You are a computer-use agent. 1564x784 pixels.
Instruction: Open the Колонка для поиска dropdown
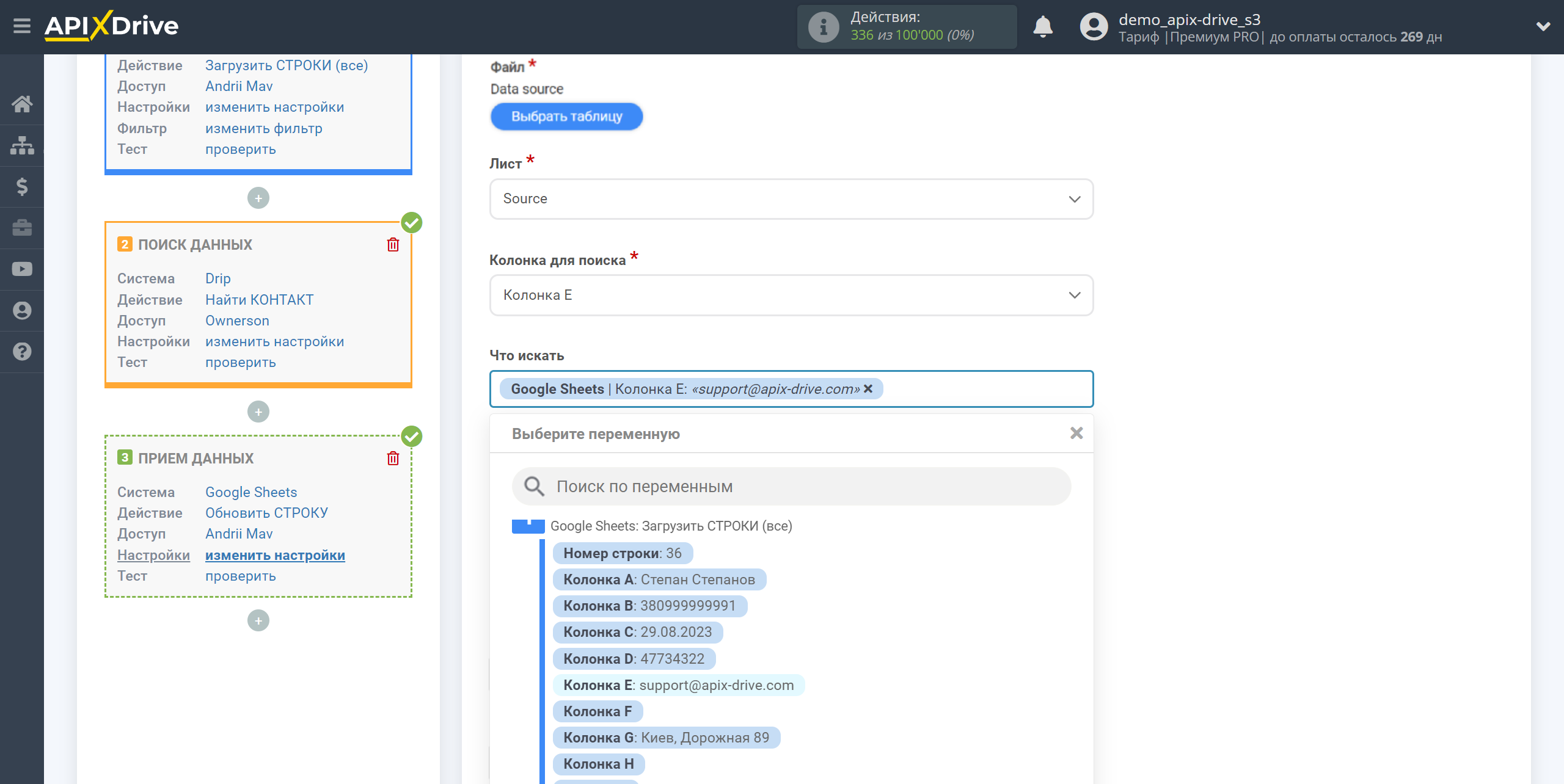(791, 295)
